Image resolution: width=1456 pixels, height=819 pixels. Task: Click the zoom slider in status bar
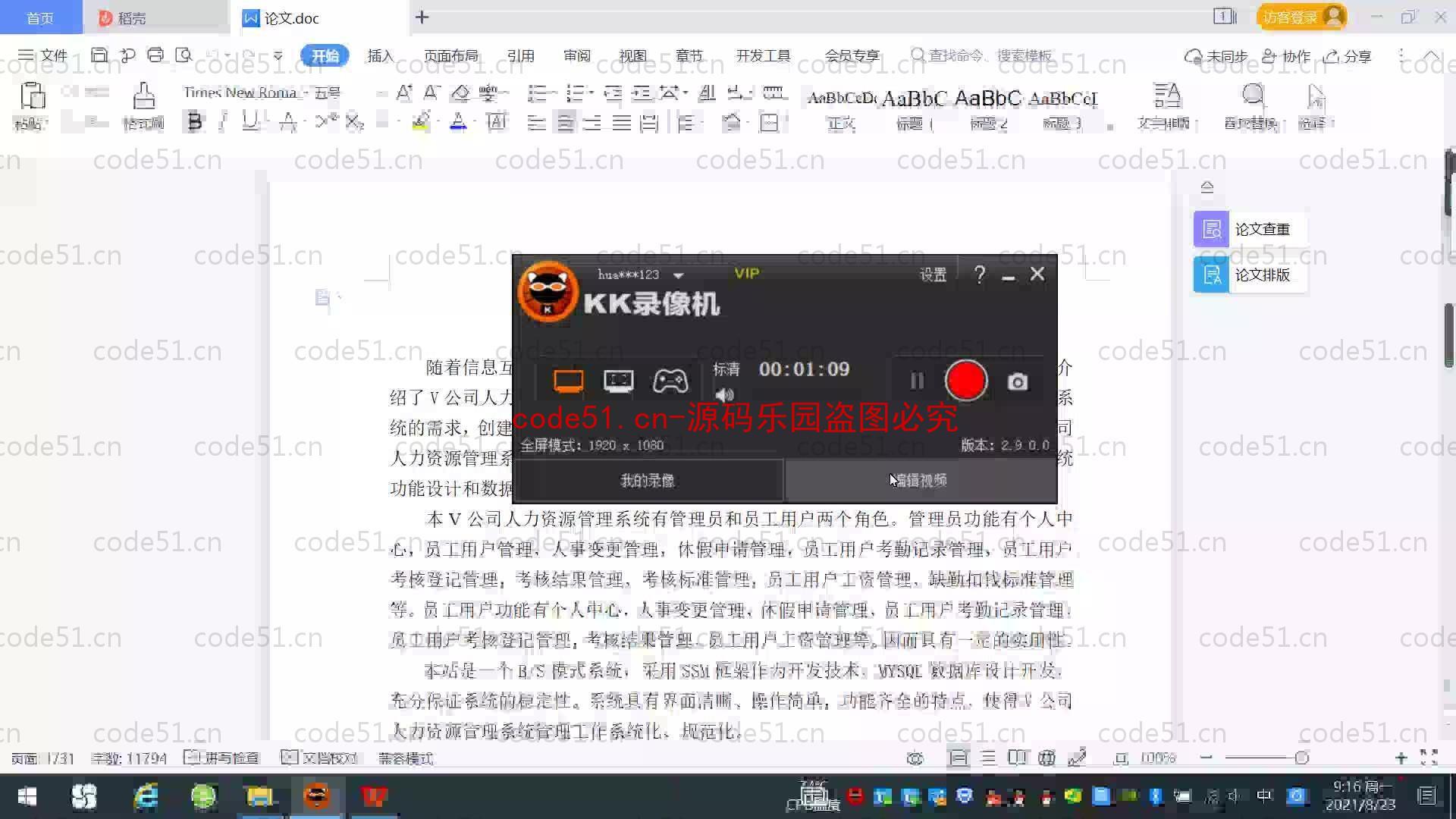(x=1301, y=758)
